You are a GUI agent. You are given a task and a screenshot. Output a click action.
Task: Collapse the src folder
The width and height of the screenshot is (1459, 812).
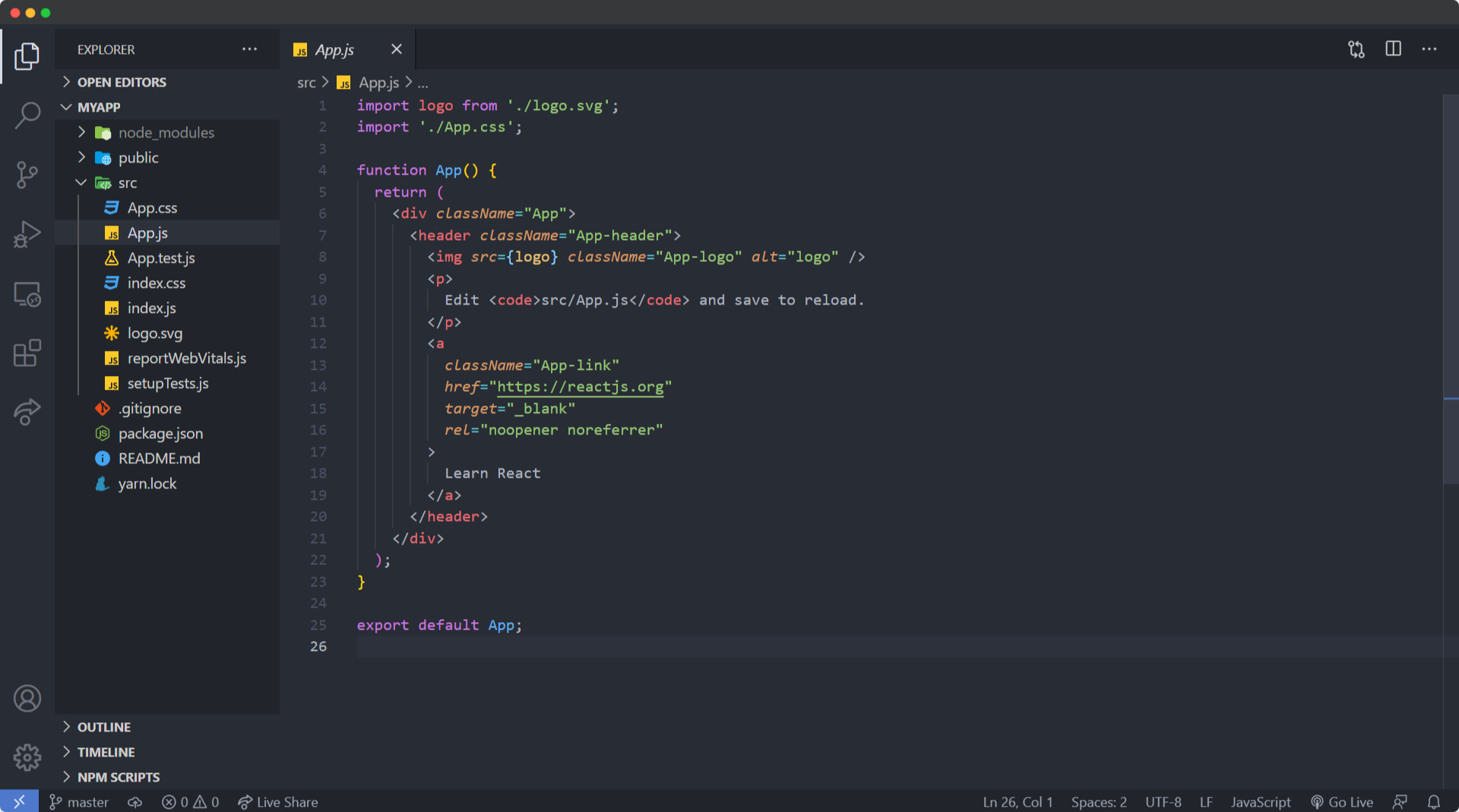point(127,183)
